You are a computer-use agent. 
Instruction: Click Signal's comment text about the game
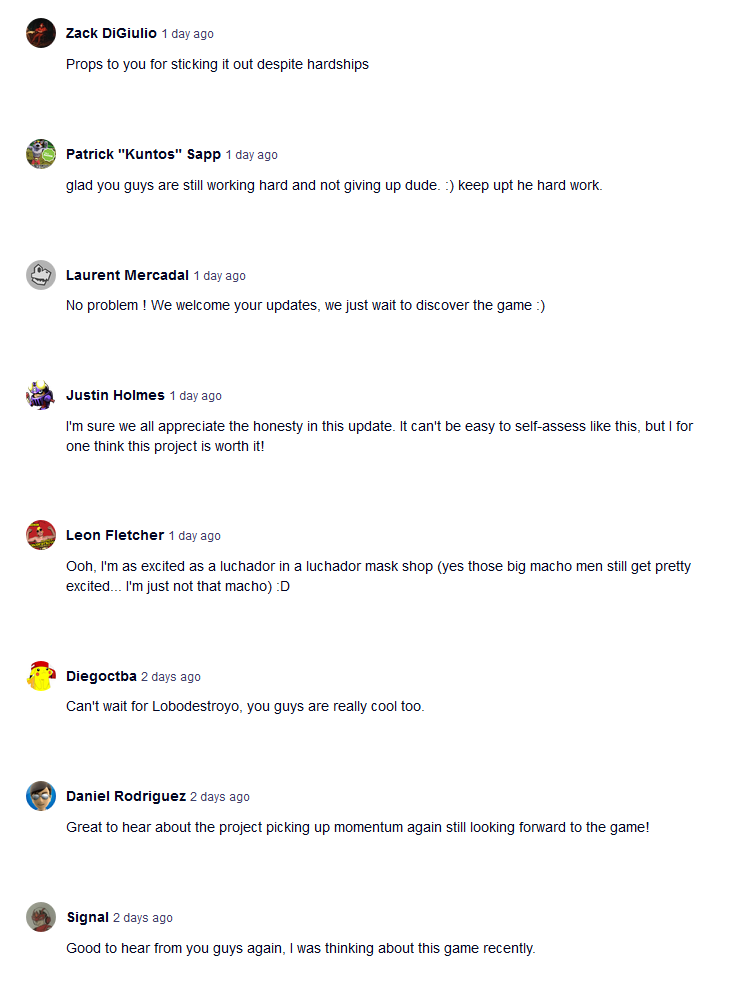300,948
